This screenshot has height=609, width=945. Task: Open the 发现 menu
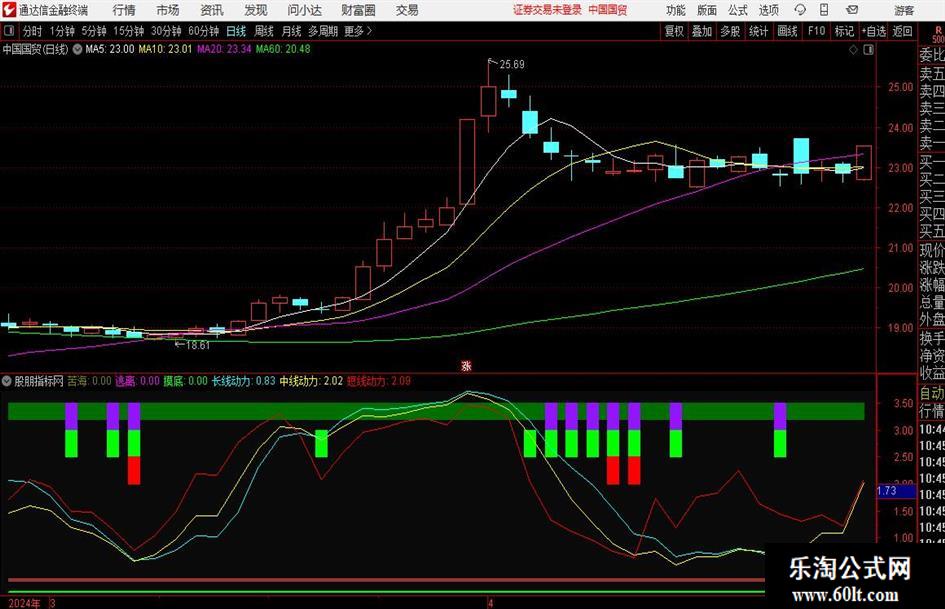click(256, 10)
